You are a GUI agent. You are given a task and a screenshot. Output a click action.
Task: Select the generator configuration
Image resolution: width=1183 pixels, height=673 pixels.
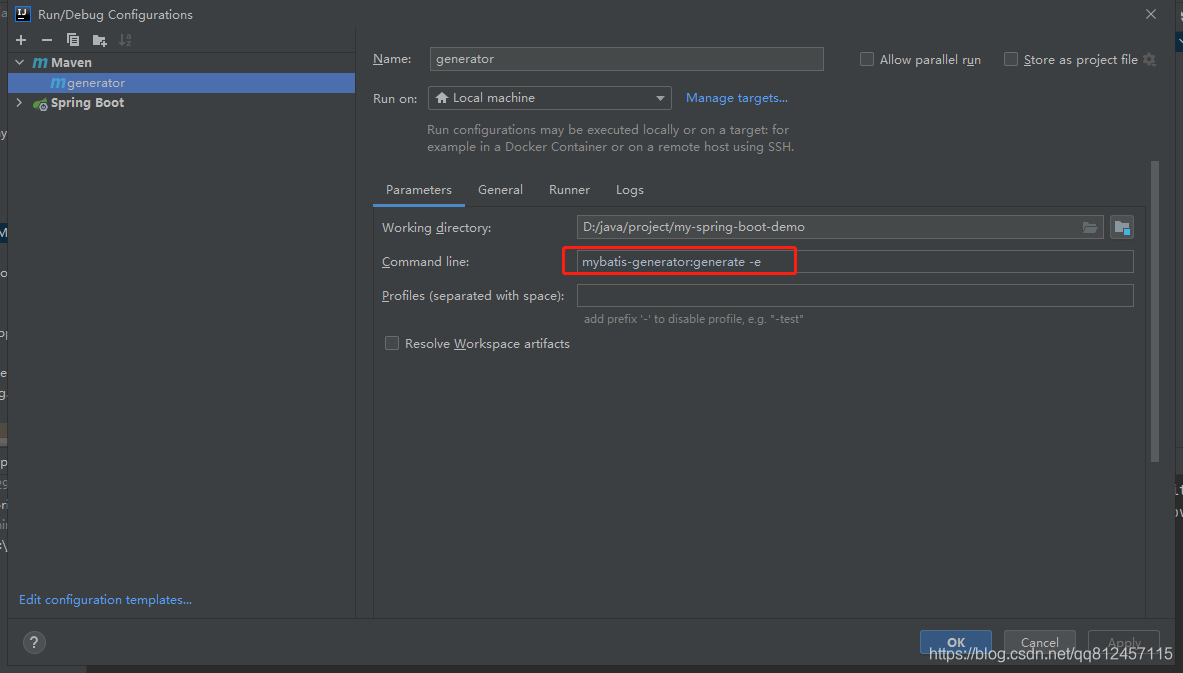[181, 83]
